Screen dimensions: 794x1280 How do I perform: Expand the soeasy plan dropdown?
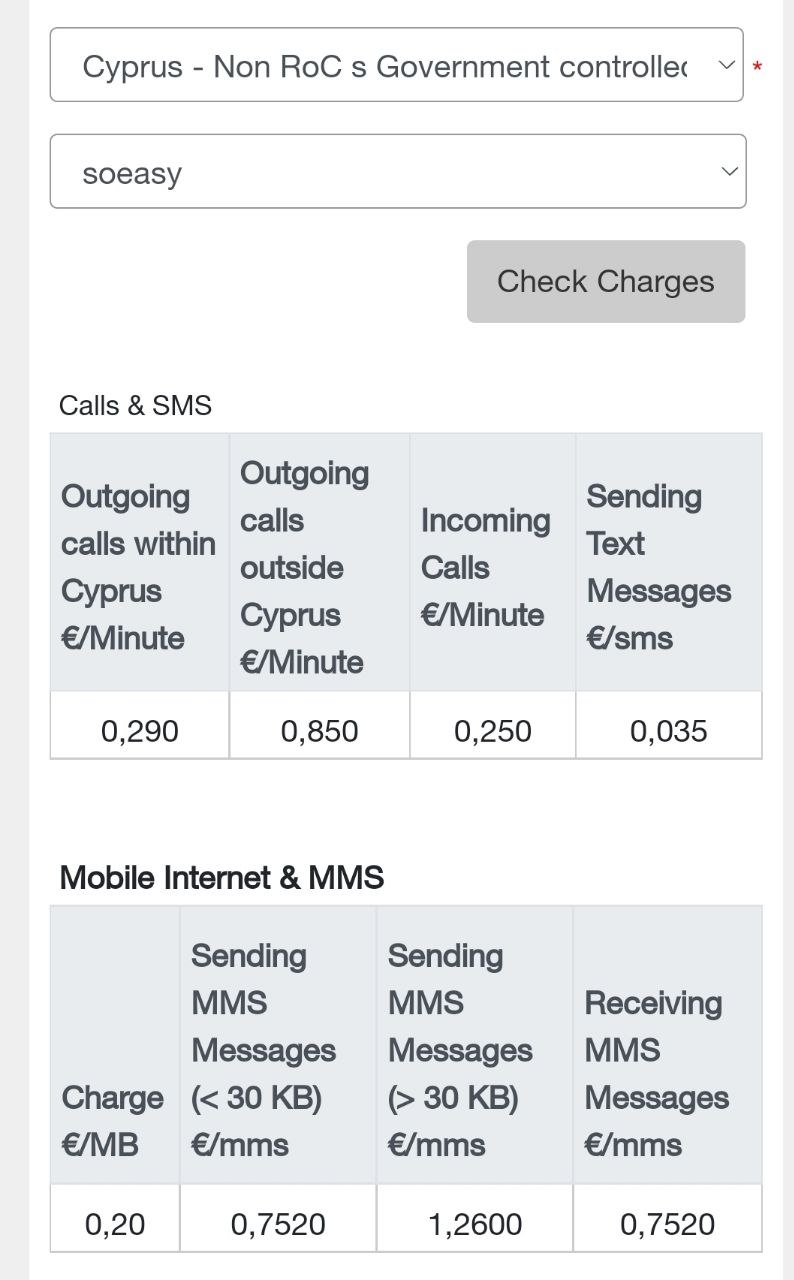tap(397, 172)
